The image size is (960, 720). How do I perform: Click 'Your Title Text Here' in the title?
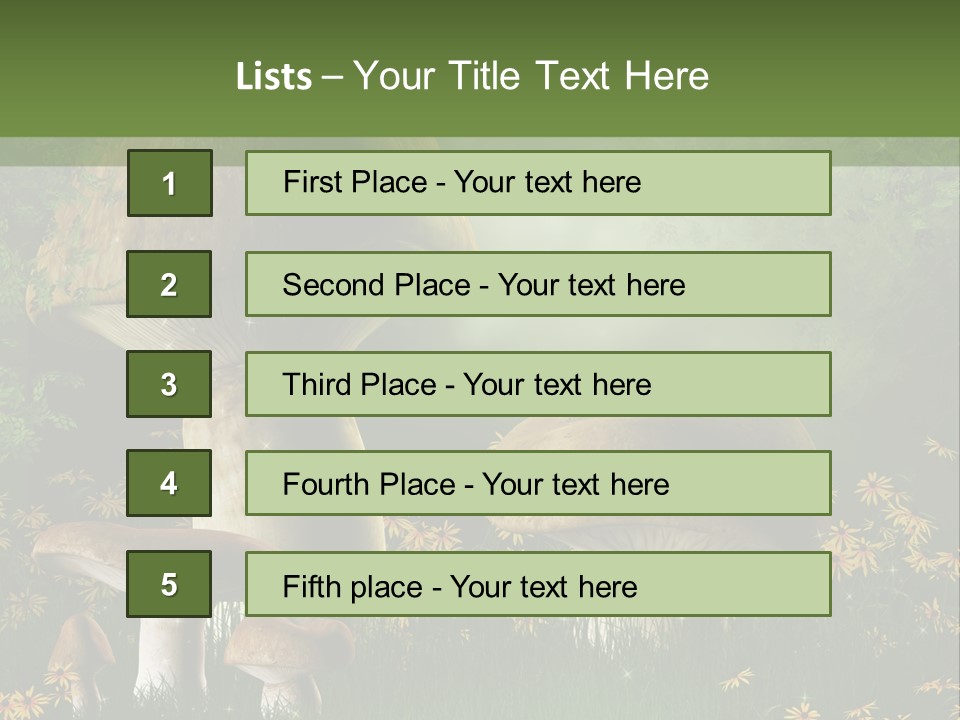531,77
